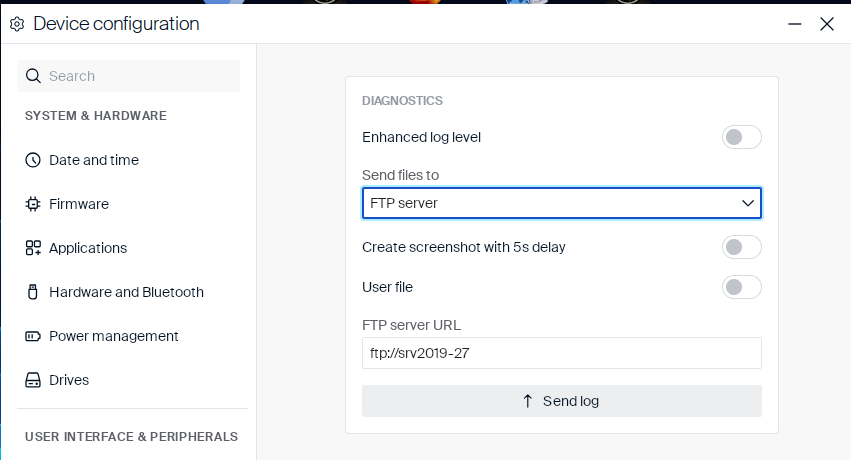This screenshot has width=851, height=460.
Task: Click the DIAGNOSTICS section label
Action: point(402,100)
